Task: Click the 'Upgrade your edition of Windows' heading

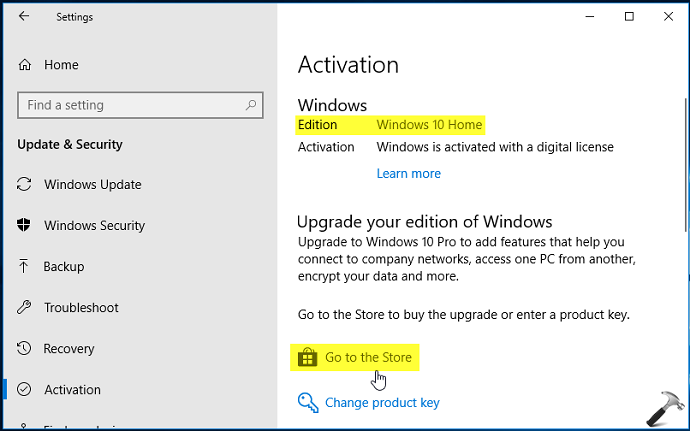Action: pyautogui.click(x=425, y=221)
